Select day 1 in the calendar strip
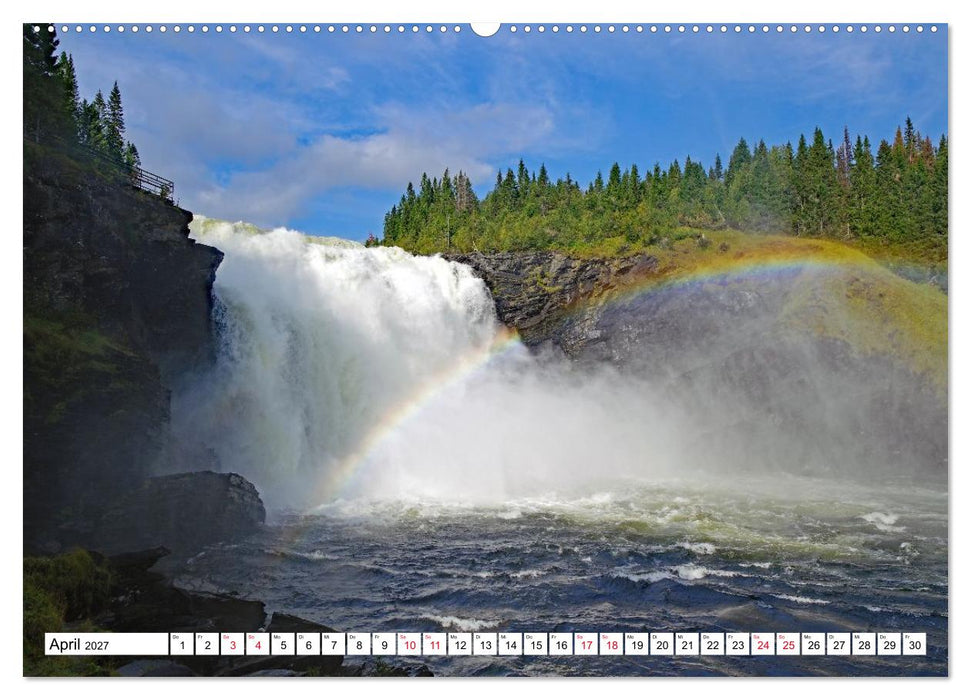This screenshot has height=700, width=971. pyautogui.click(x=181, y=644)
